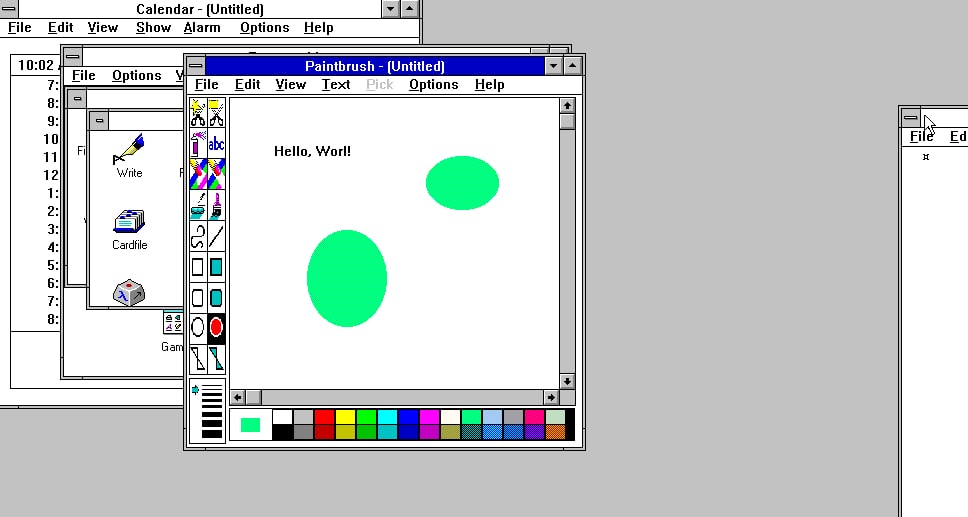Click the Paintbrush canvas scroll down arrow
Image resolution: width=968 pixels, height=517 pixels.
567,381
